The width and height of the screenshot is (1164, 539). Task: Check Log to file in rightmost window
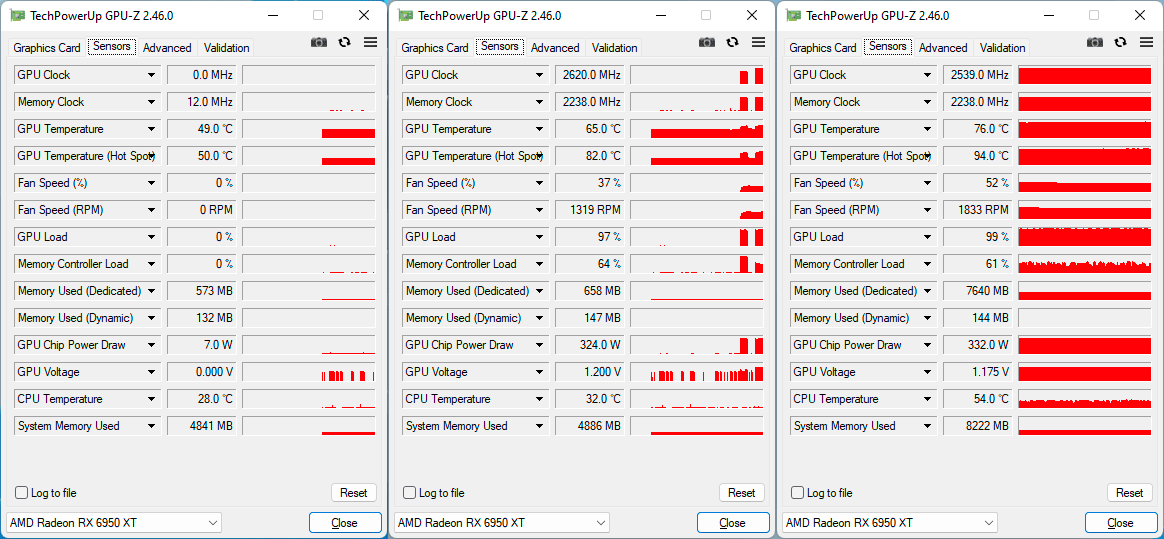(798, 493)
